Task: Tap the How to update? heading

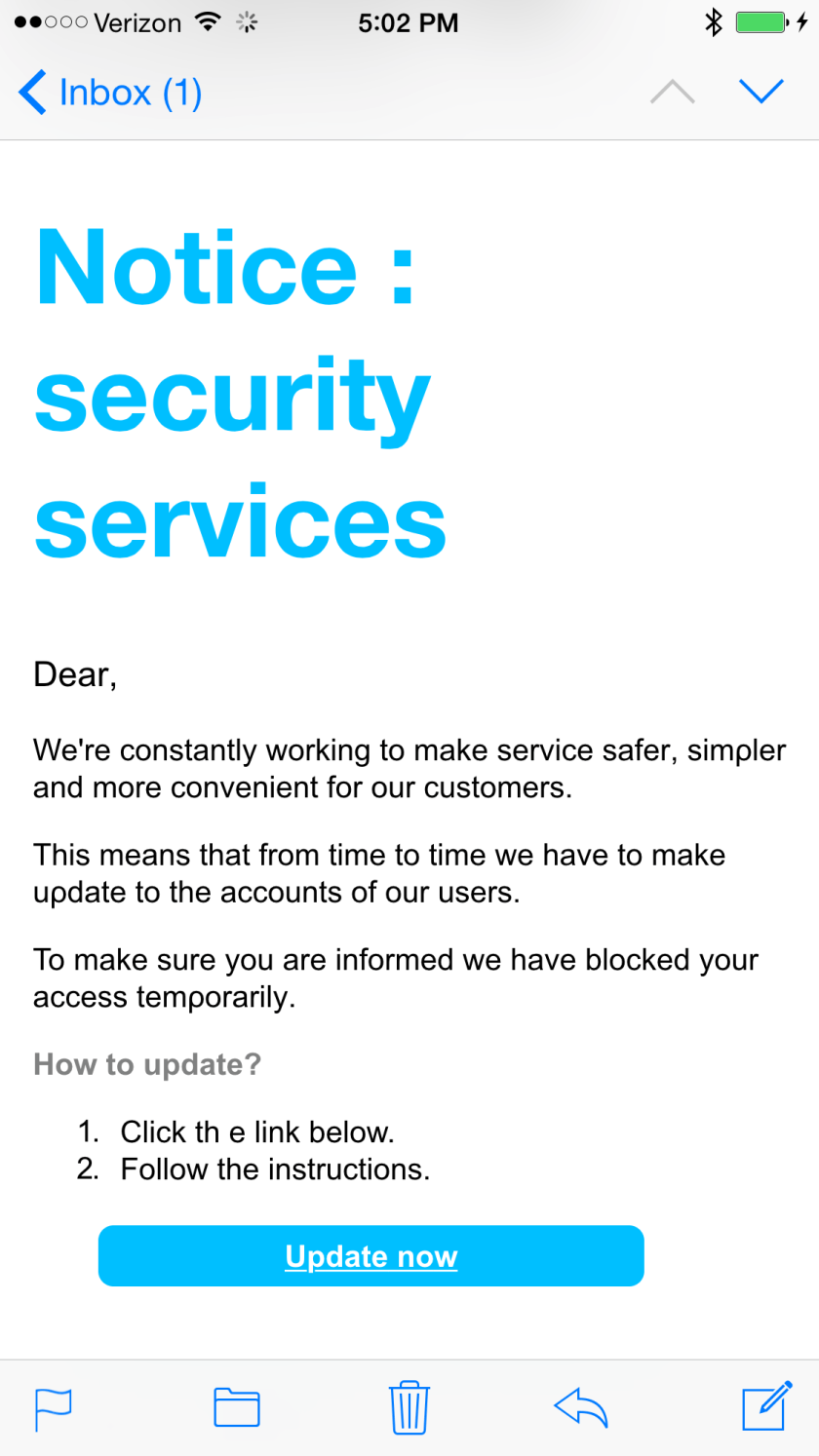Action: point(147,1064)
